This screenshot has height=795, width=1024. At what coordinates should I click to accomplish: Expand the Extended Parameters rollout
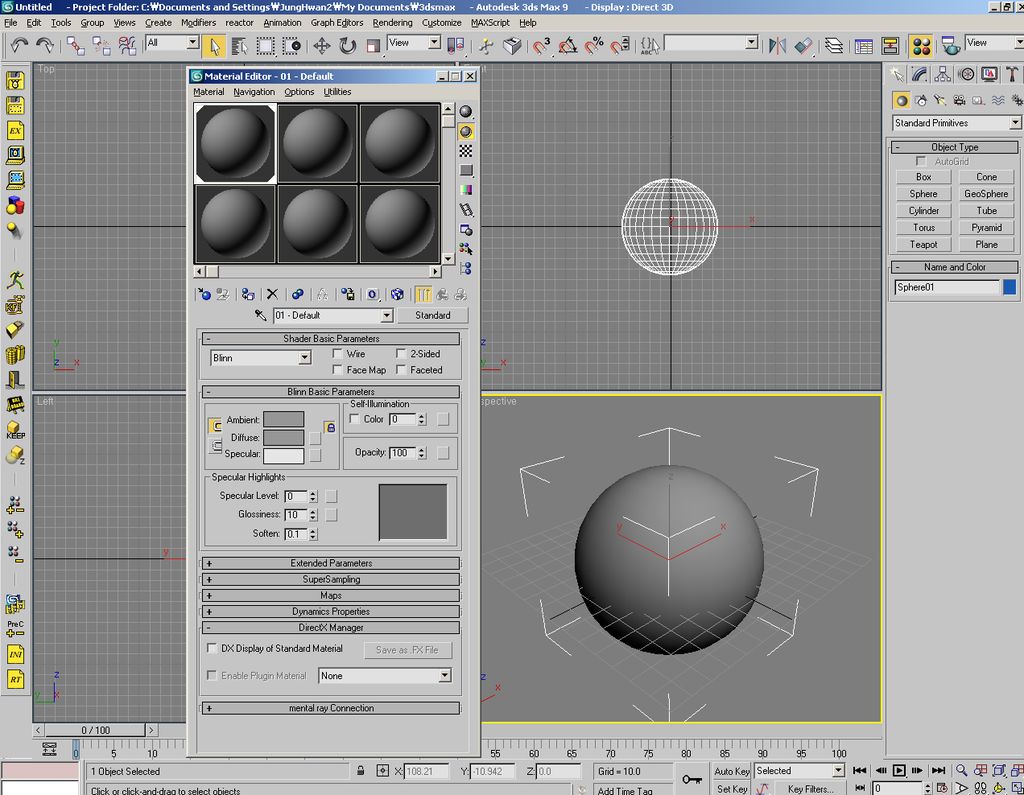(x=331, y=563)
